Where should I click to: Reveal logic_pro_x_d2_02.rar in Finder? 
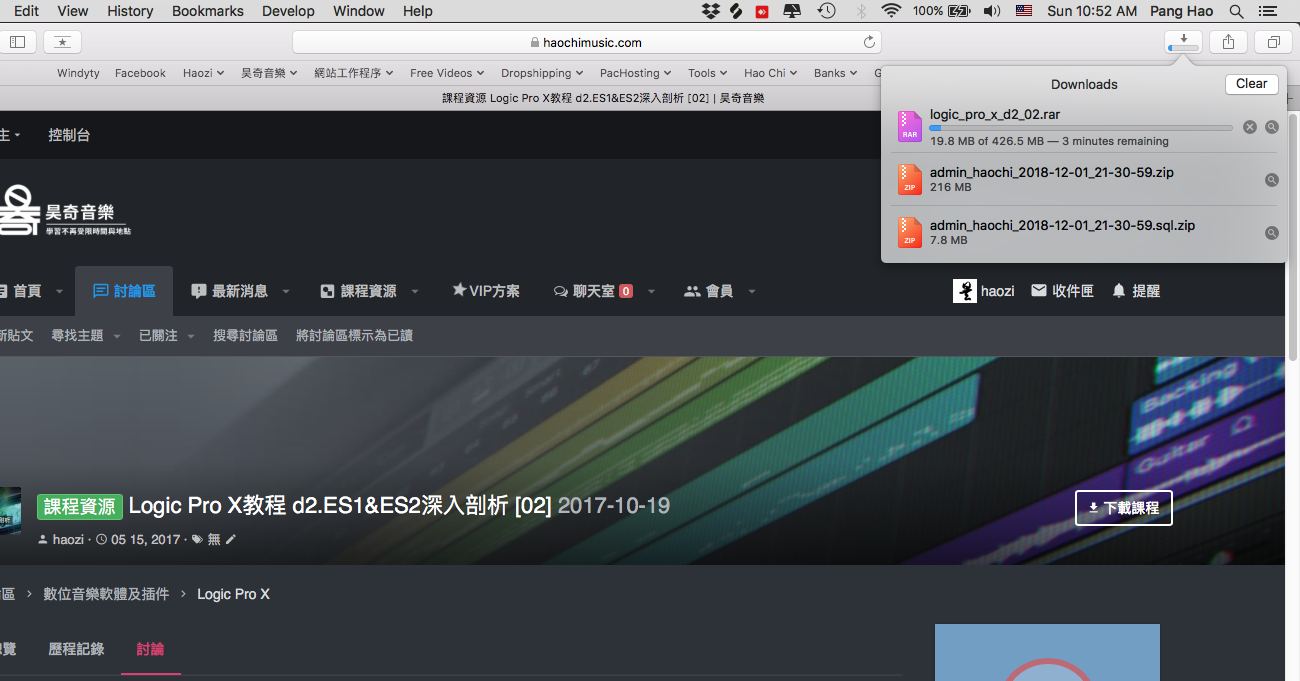1272,127
